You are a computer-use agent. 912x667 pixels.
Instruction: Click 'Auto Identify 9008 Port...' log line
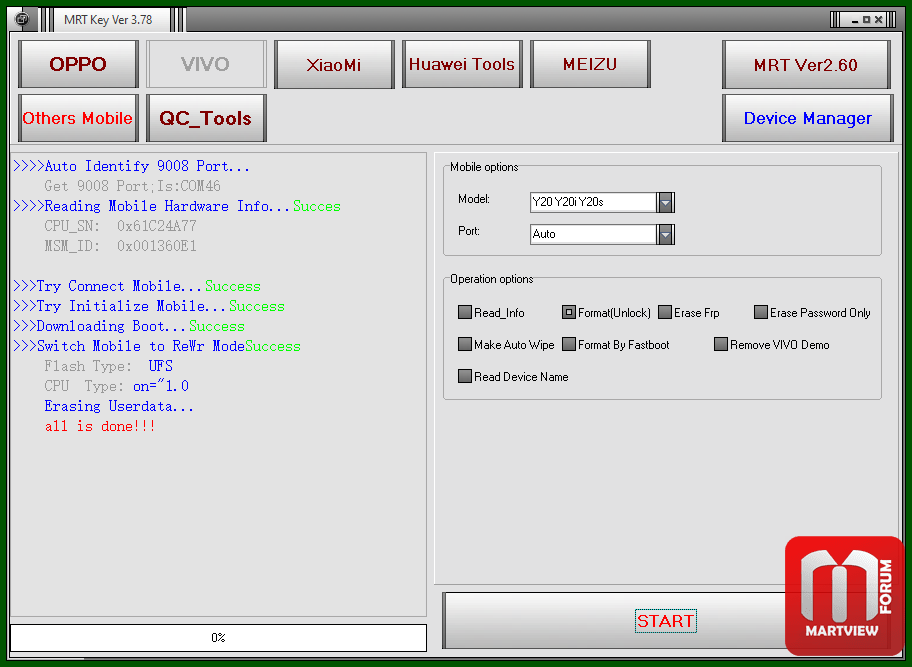(x=131, y=166)
